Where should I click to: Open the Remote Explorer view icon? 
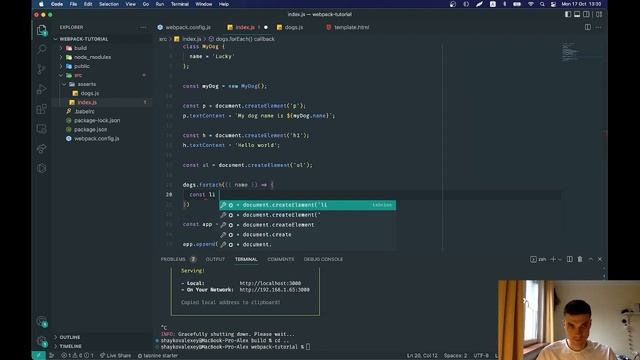point(42,129)
